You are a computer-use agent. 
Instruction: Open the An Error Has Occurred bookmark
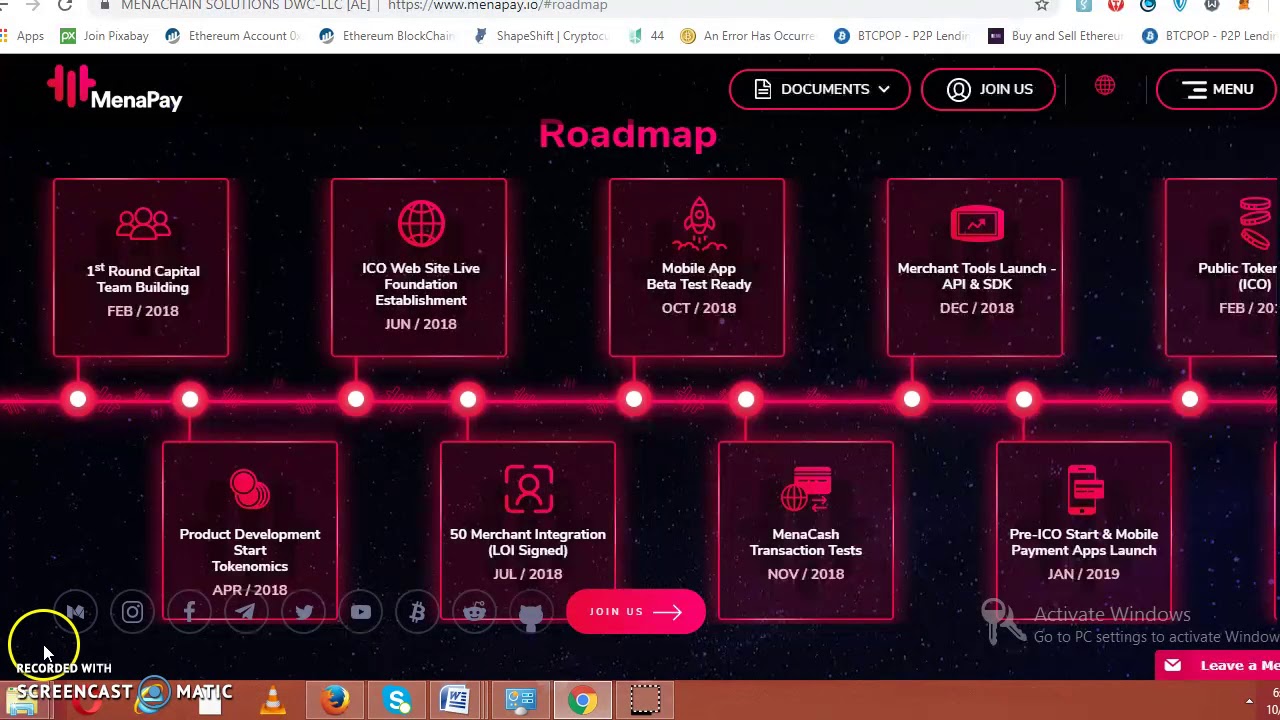(748, 36)
